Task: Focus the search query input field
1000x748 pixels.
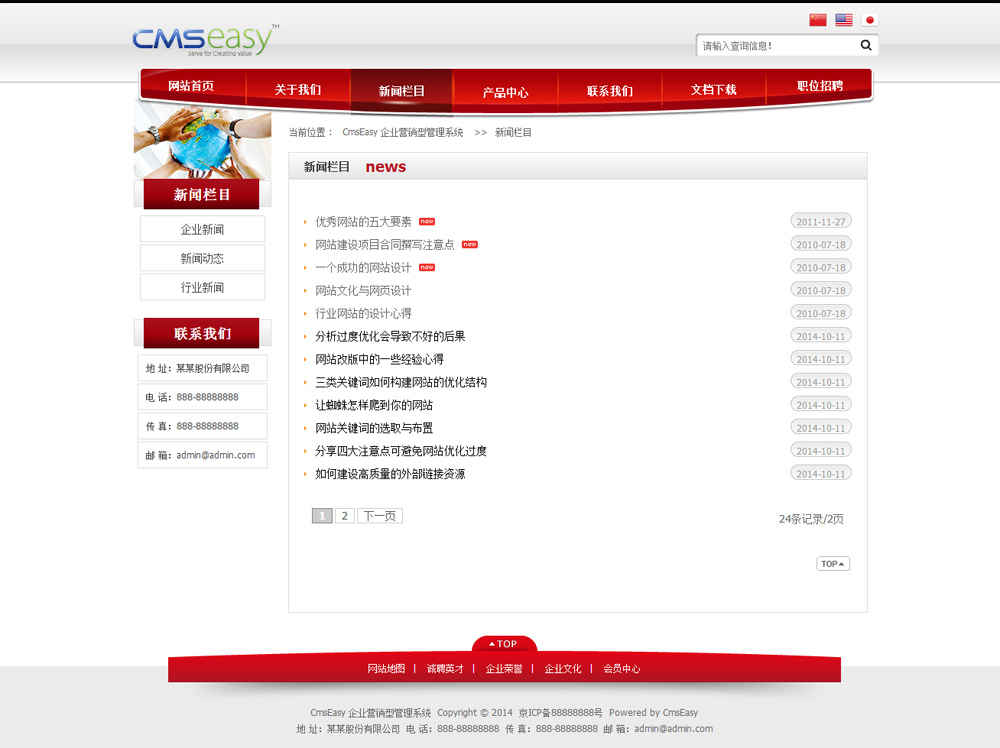Action: (x=775, y=46)
